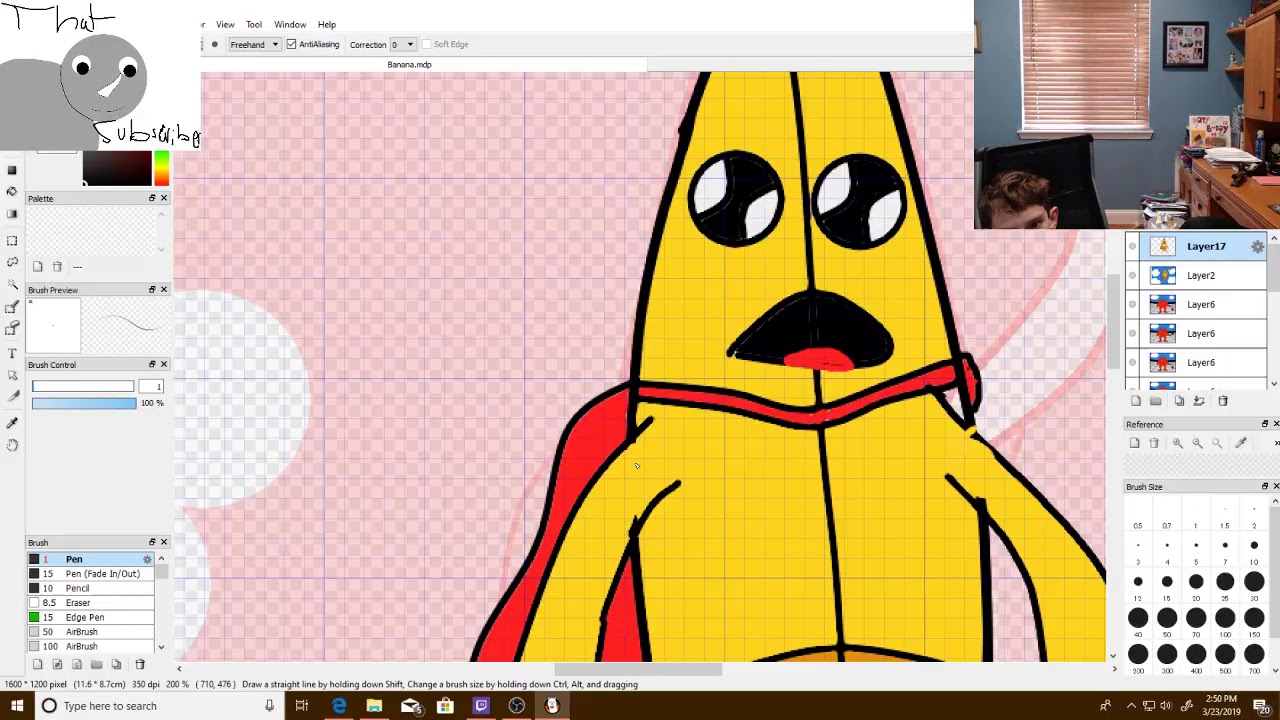Open the Help menu
The image size is (1280, 720).
(x=327, y=24)
